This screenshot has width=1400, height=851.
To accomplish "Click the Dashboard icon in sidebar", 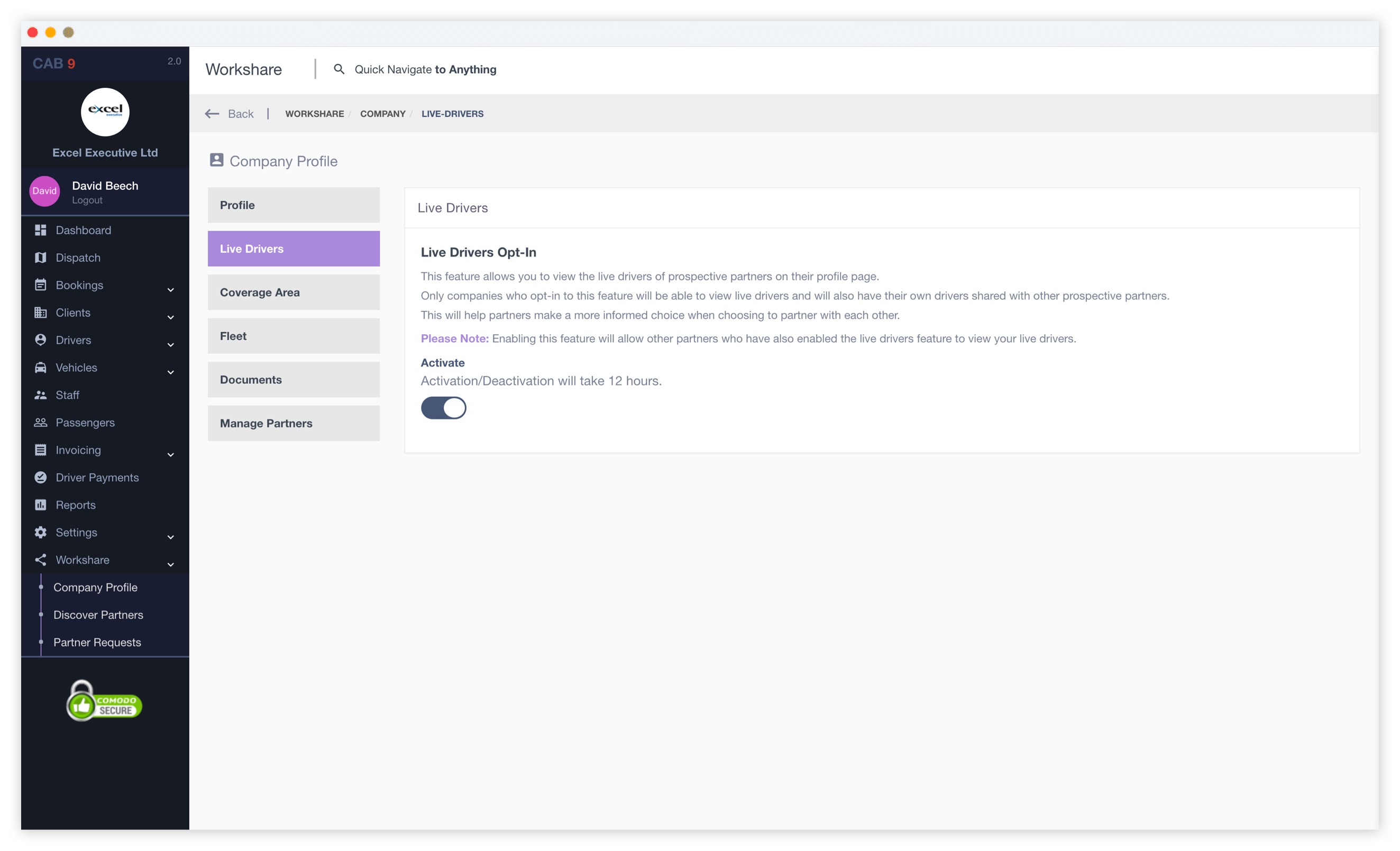I will [x=39, y=230].
